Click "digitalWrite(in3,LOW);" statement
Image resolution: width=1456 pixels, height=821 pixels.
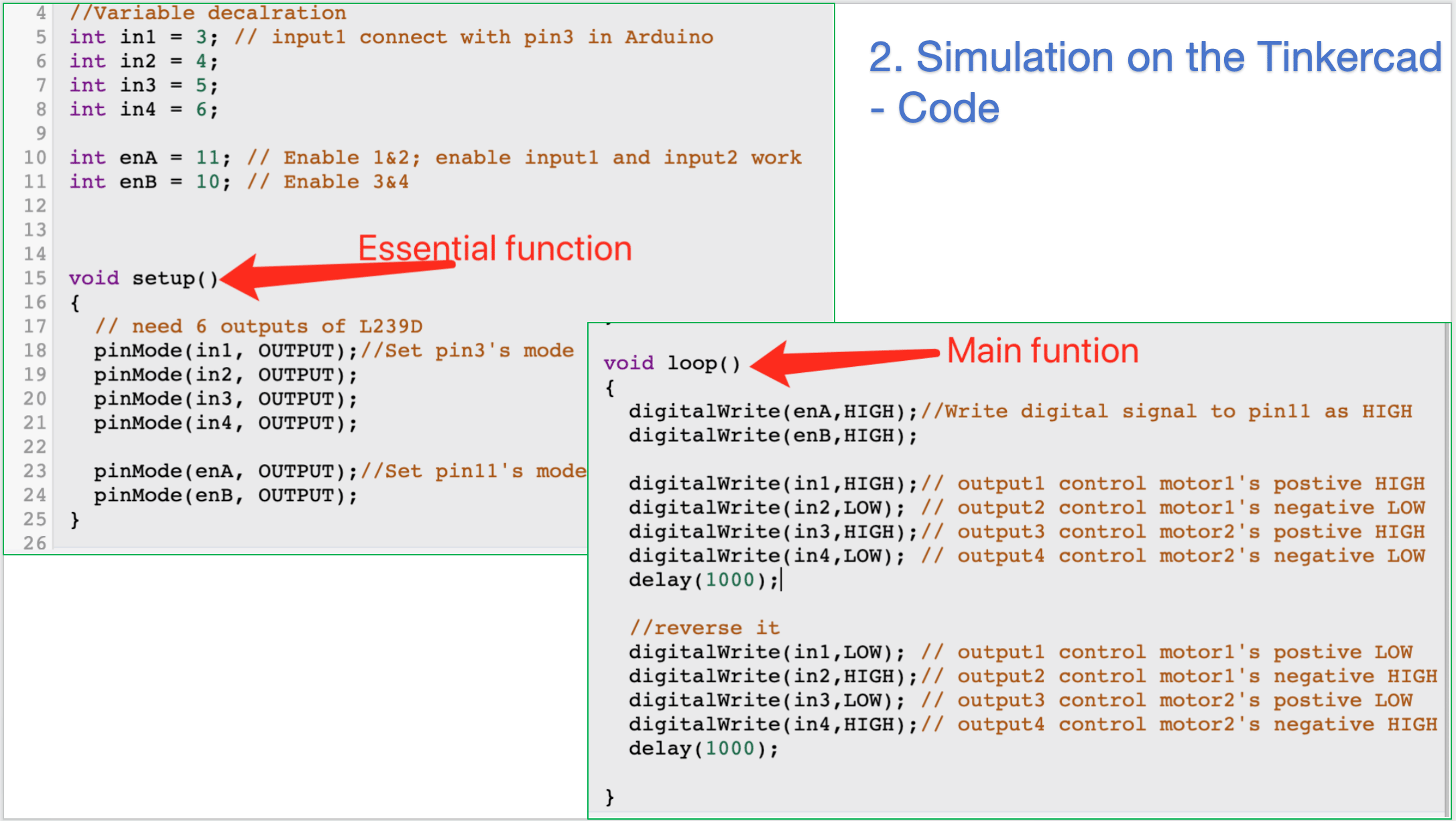coord(767,701)
